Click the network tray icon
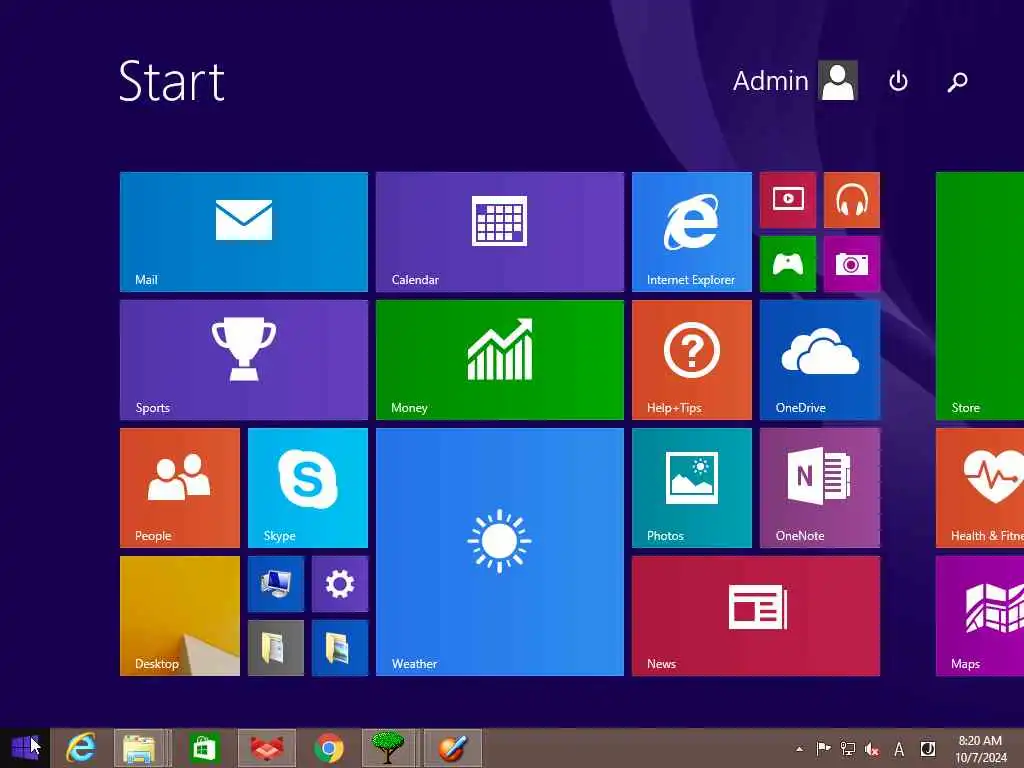 point(848,749)
